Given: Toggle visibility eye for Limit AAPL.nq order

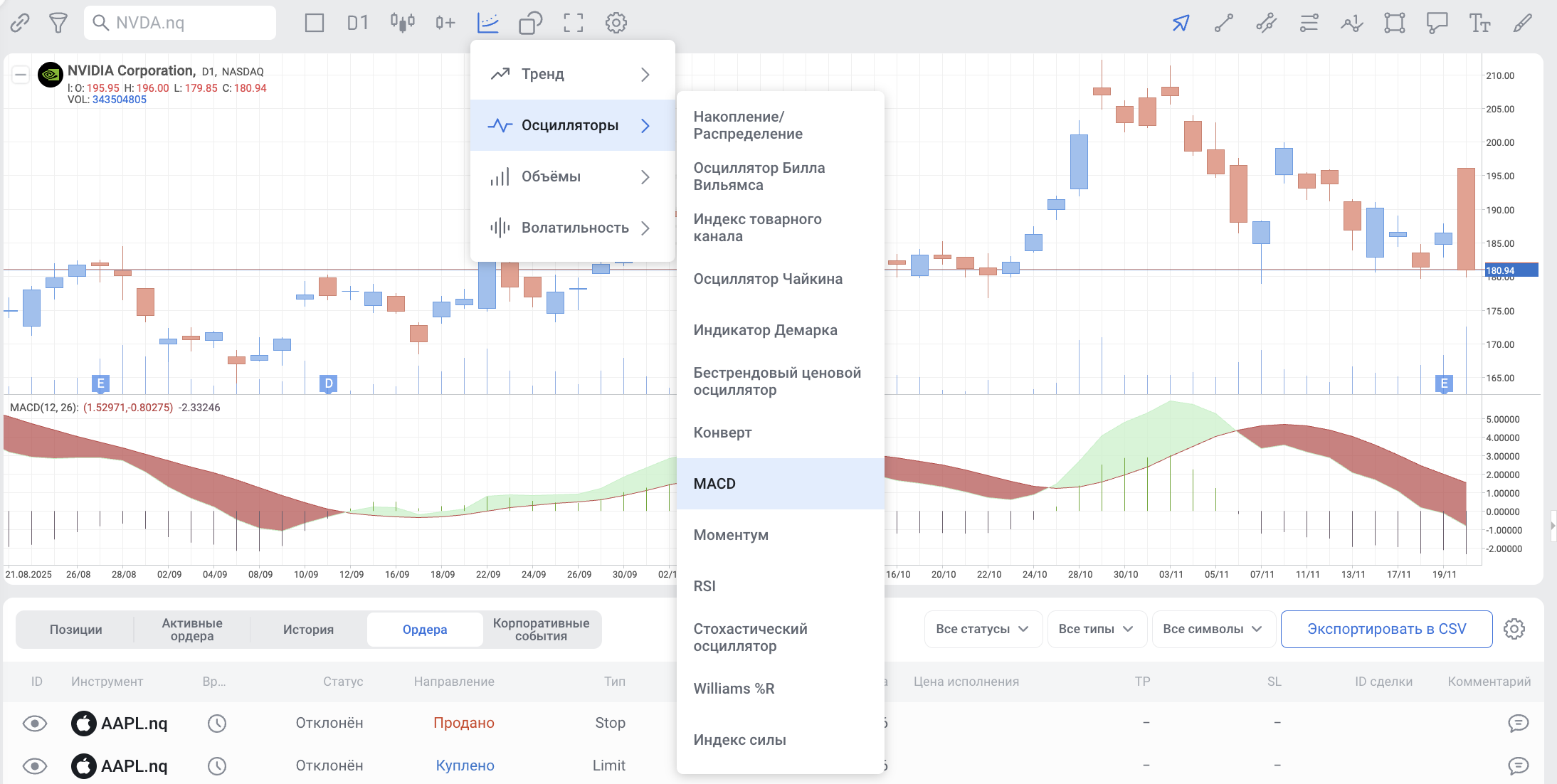Looking at the screenshot, I should pyautogui.click(x=35, y=766).
